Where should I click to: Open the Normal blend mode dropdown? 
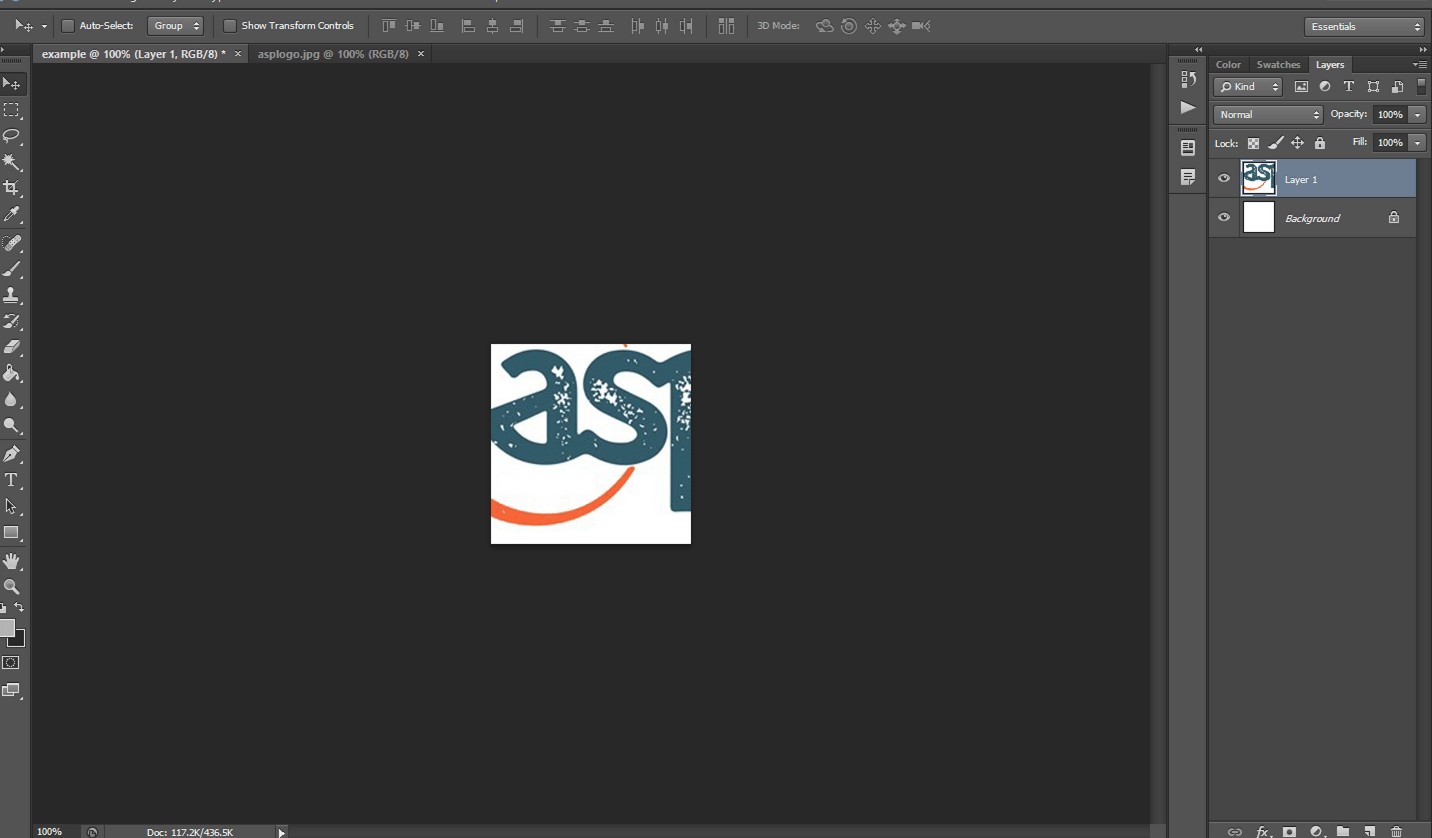(1268, 115)
